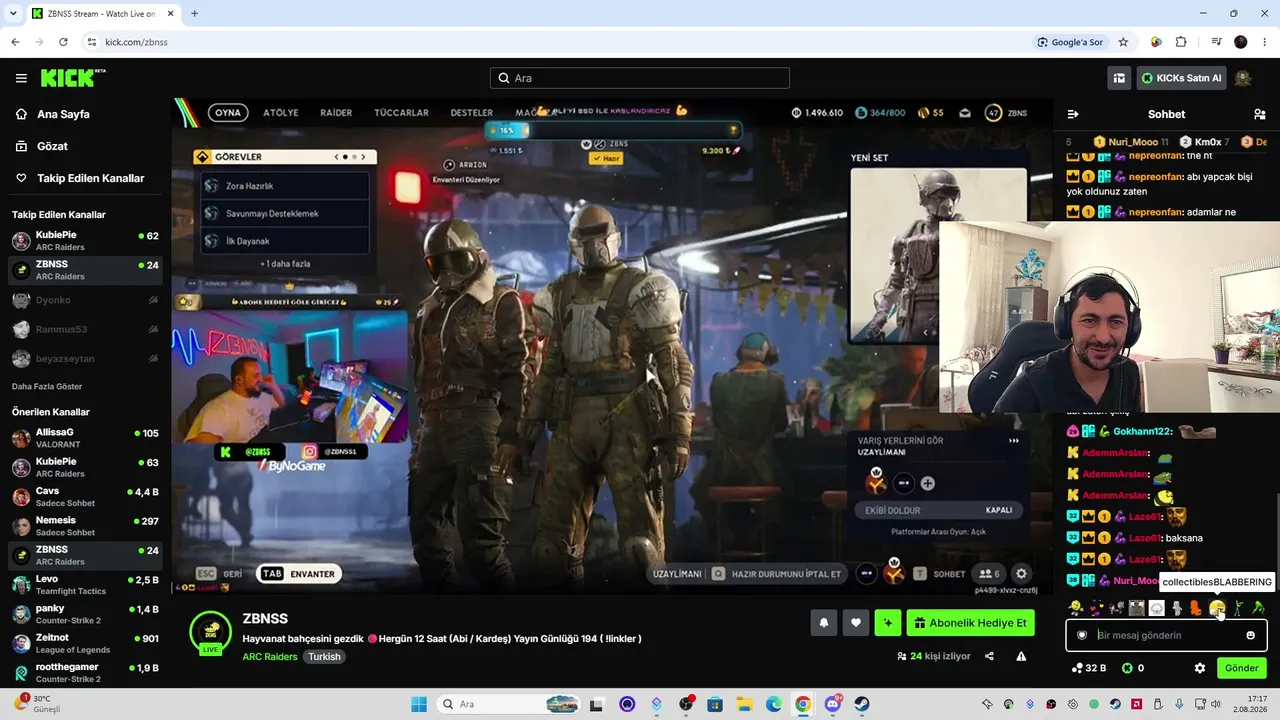Open the user profile avatar menu

[1244, 78]
